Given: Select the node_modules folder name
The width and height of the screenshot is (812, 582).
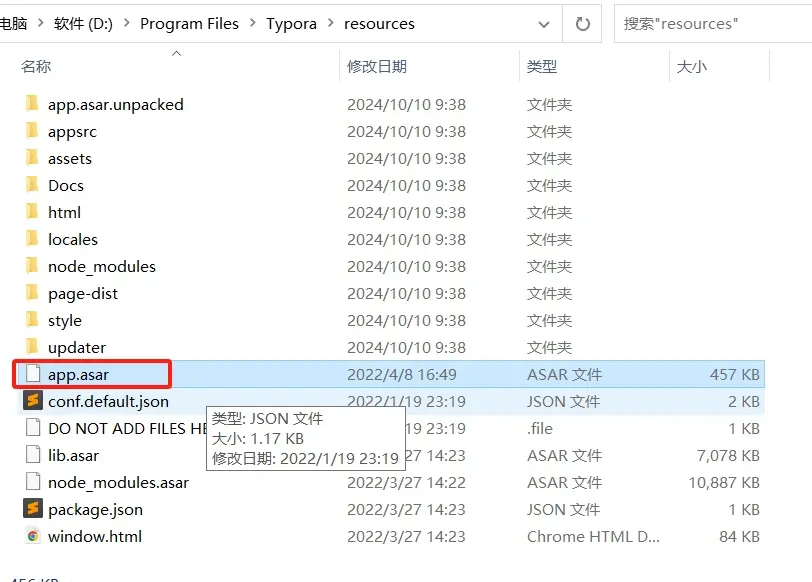Looking at the screenshot, I should point(102,266).
